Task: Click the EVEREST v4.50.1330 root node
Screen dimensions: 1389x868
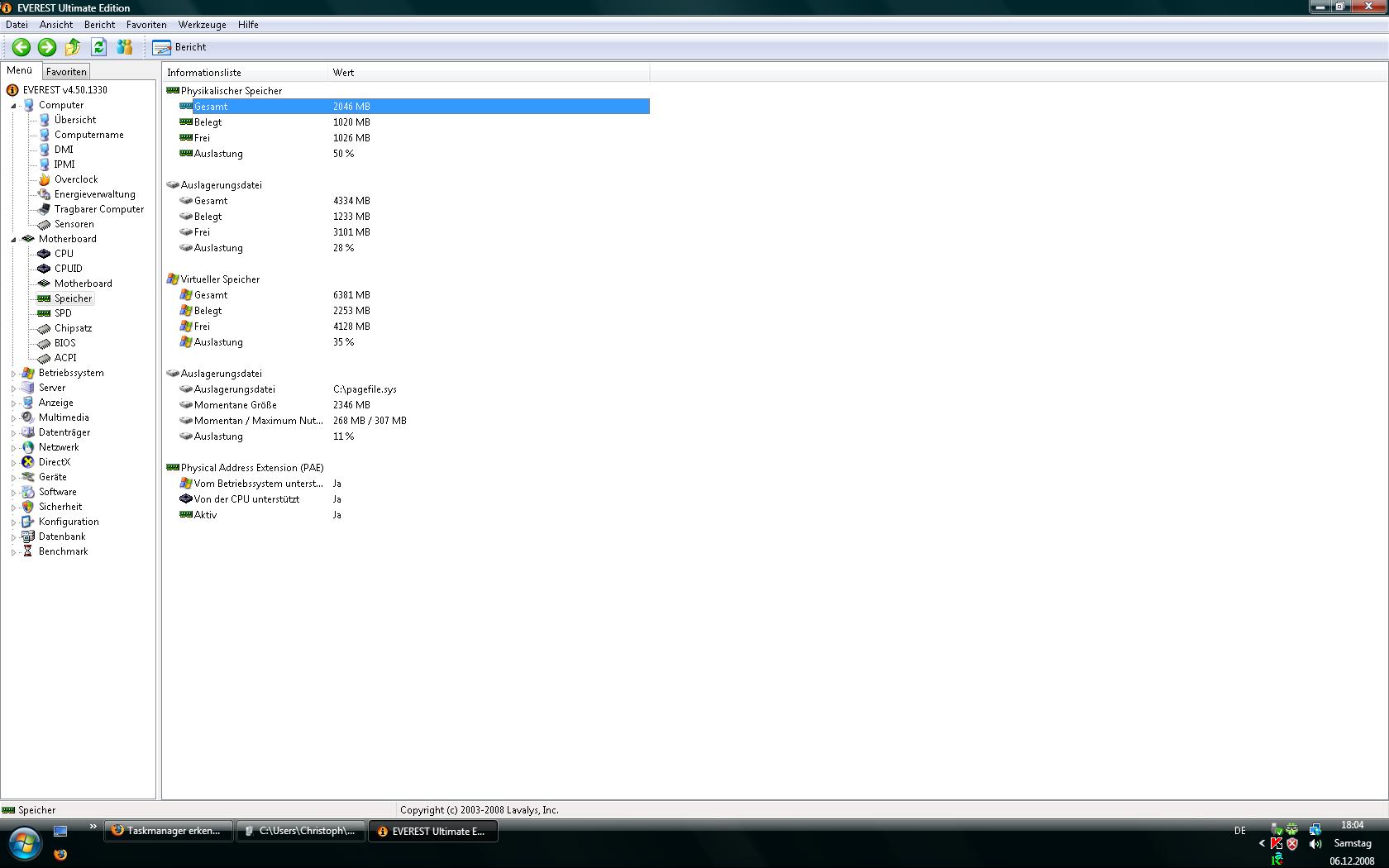Action: click(x=65, y=90)
